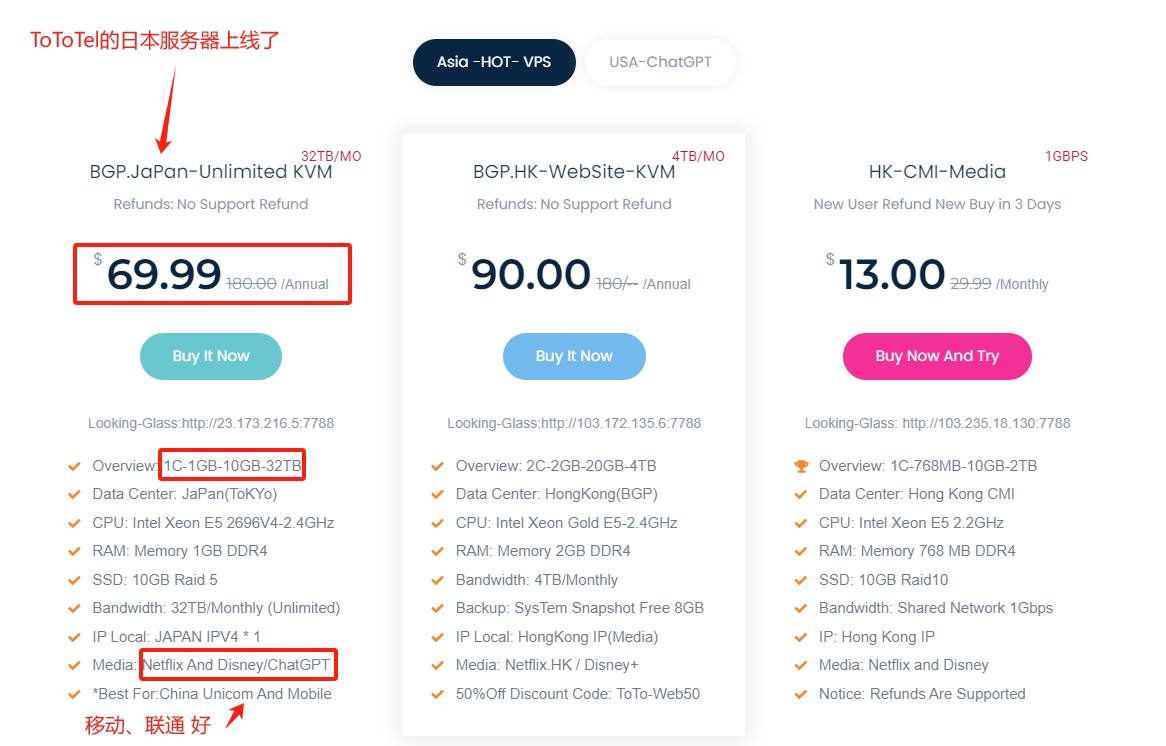Screen dimensions: 1166x746
Task: Visit the Looking-Glass link for 103.172.135.6
Action: [x=574, y=423]
